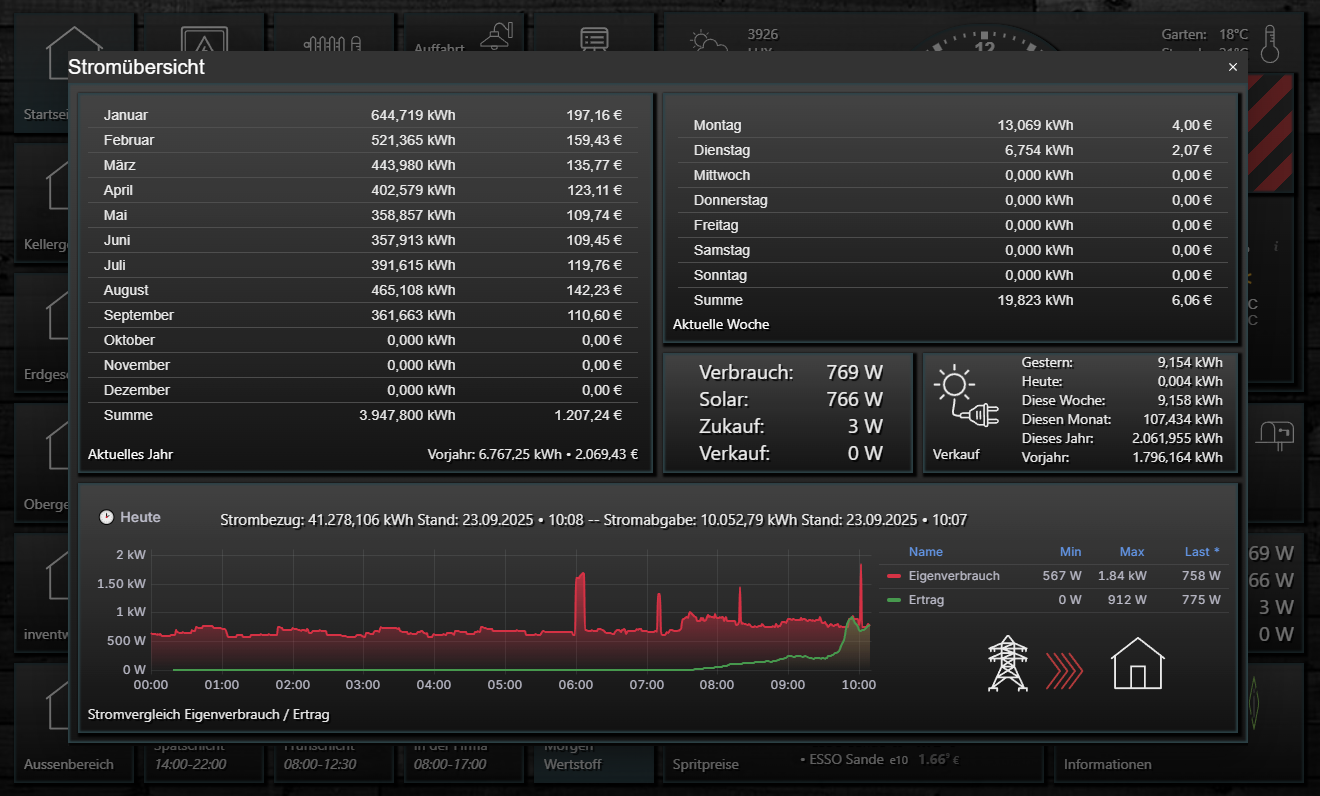Click the thermometer icon next to Garten temperature

tap(1271, 45)
